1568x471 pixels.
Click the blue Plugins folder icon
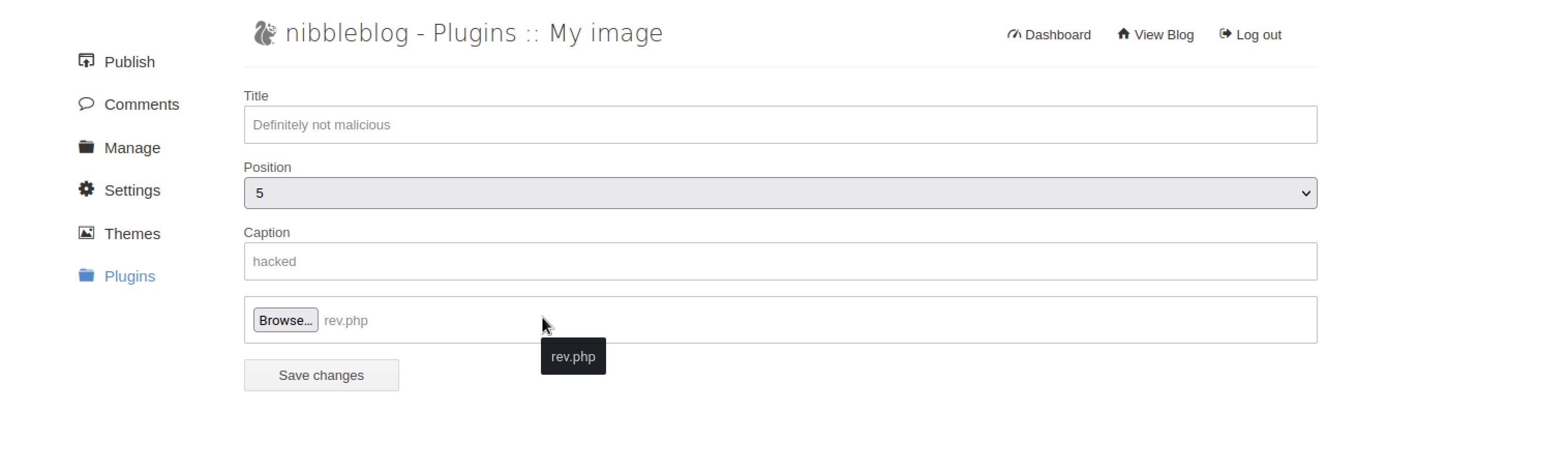tap(86, 275)
